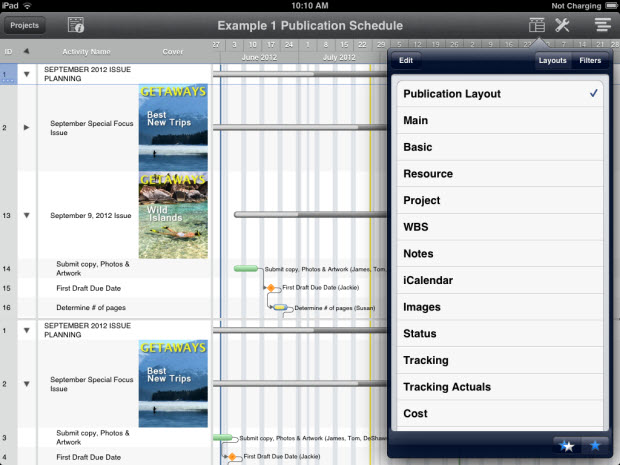Tap the Wild Islands cover thumbnail

(x=173, y=215)
